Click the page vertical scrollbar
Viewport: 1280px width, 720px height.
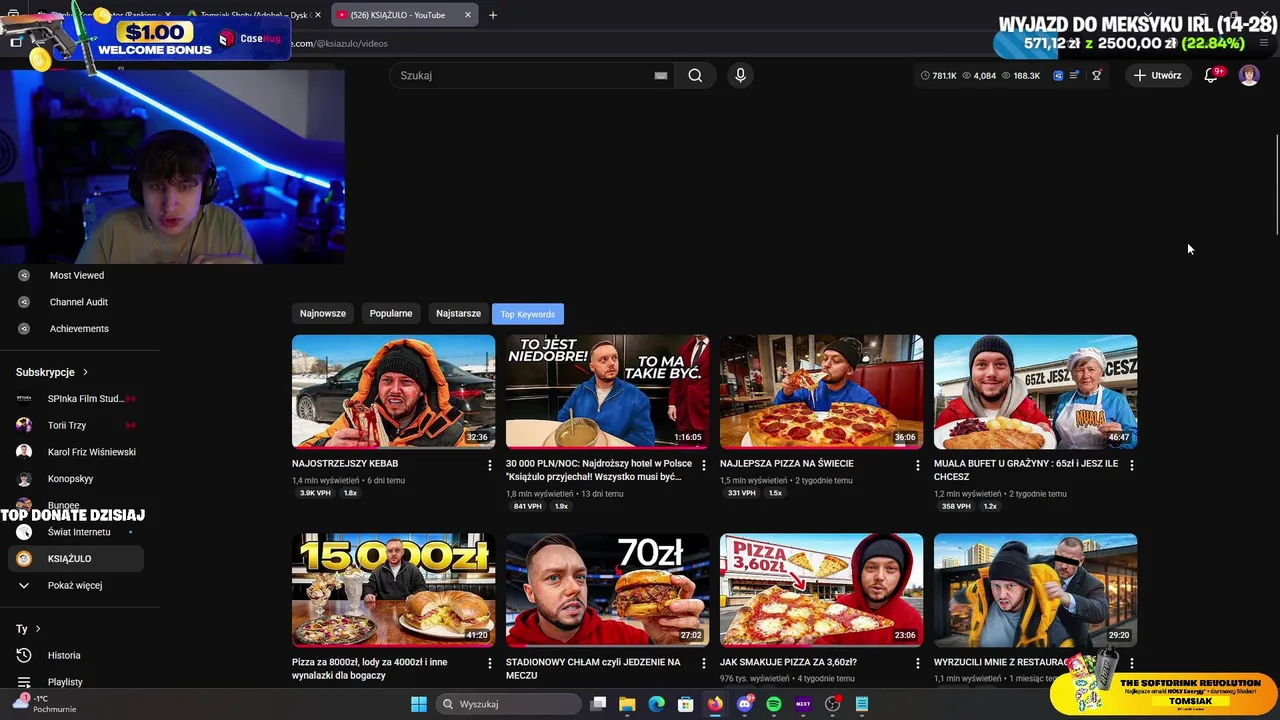coord(1275,185)
